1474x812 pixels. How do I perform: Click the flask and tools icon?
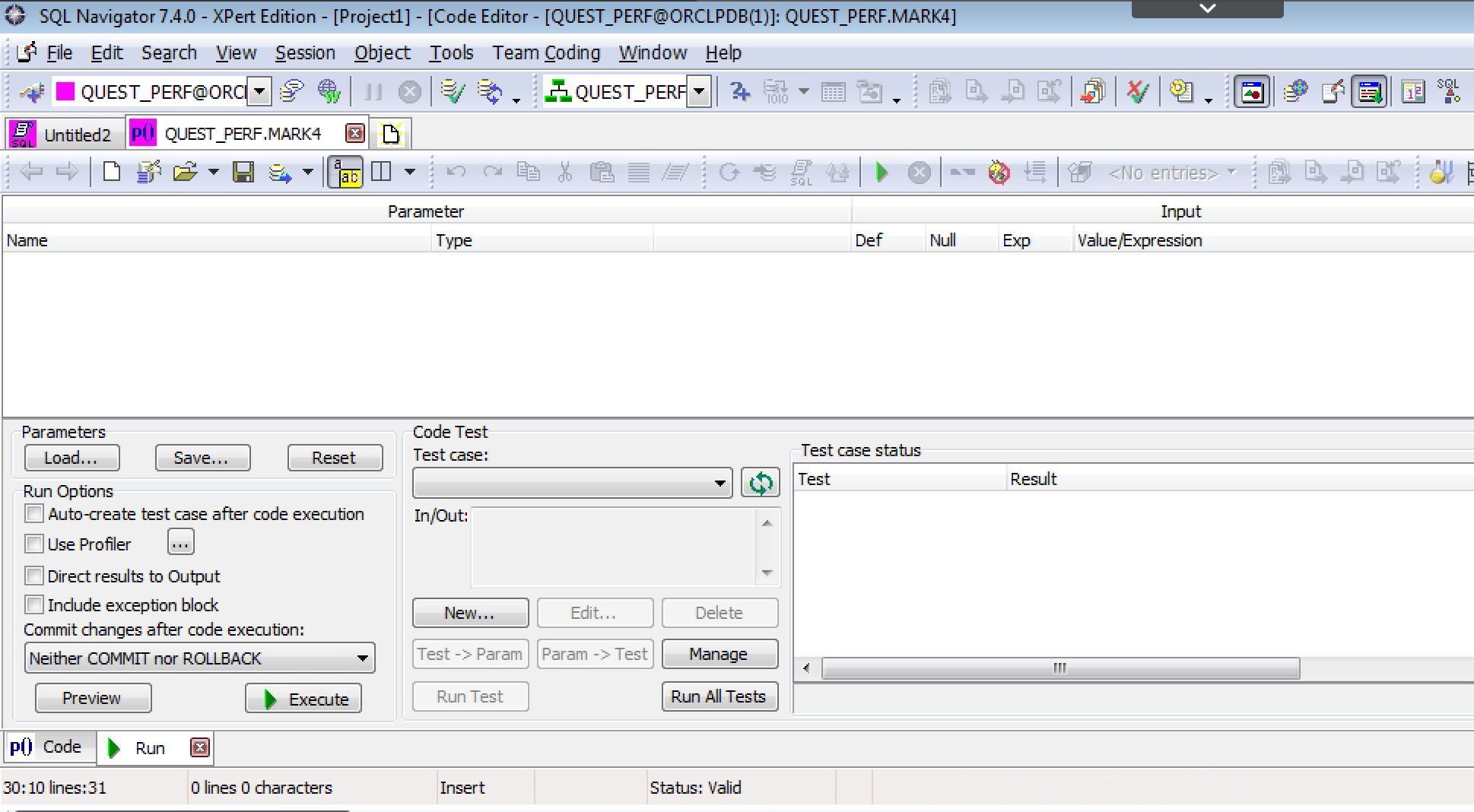tap(1441, 173)
